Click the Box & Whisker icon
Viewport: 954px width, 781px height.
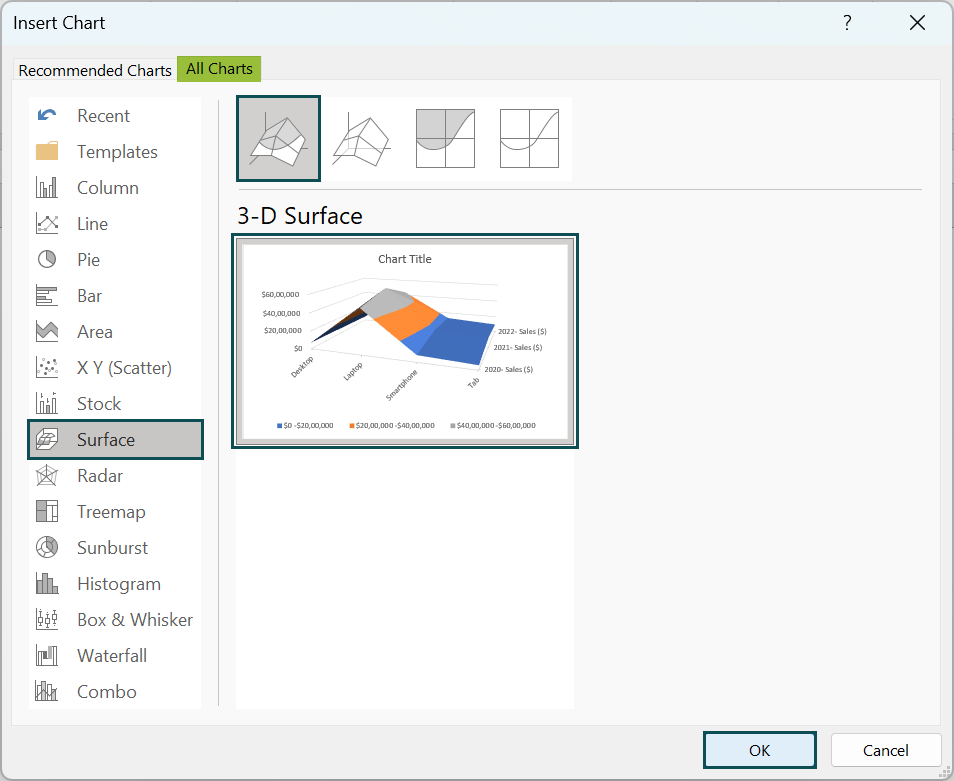pos(47,619)
